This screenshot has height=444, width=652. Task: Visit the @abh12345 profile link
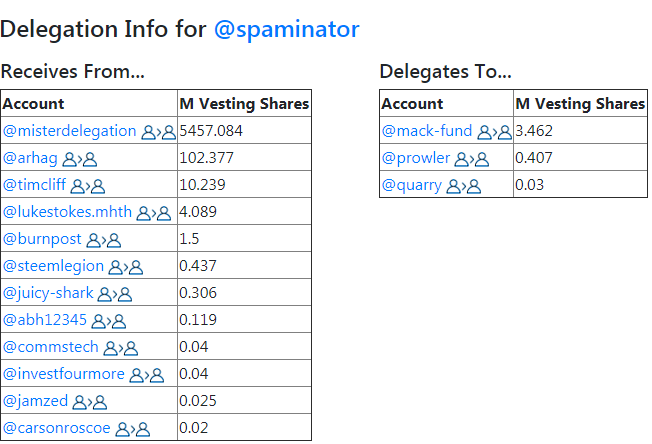pos(45,321)
